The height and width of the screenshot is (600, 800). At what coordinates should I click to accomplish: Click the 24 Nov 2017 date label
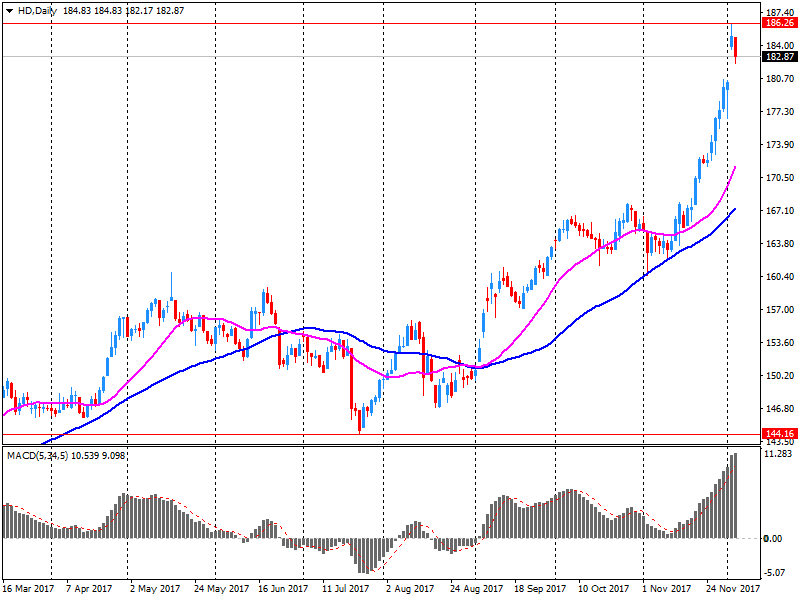724,589
